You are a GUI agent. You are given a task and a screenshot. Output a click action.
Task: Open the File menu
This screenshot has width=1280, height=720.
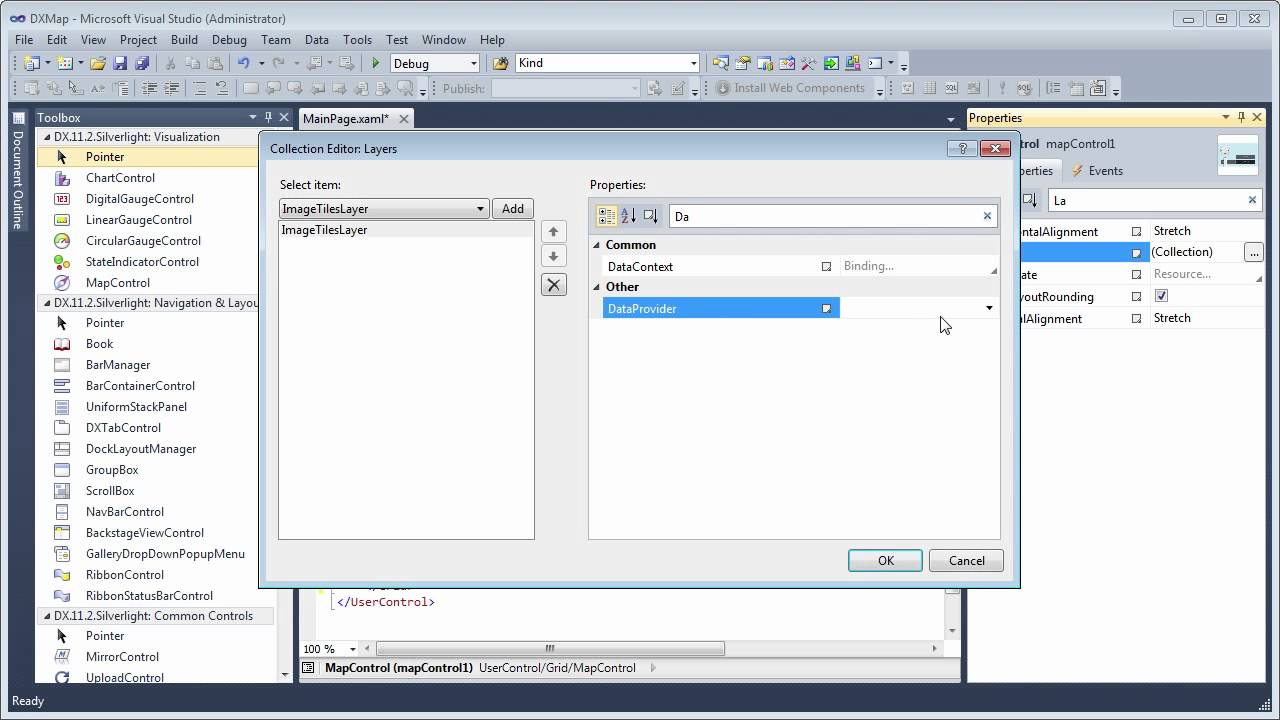point(24,40)
